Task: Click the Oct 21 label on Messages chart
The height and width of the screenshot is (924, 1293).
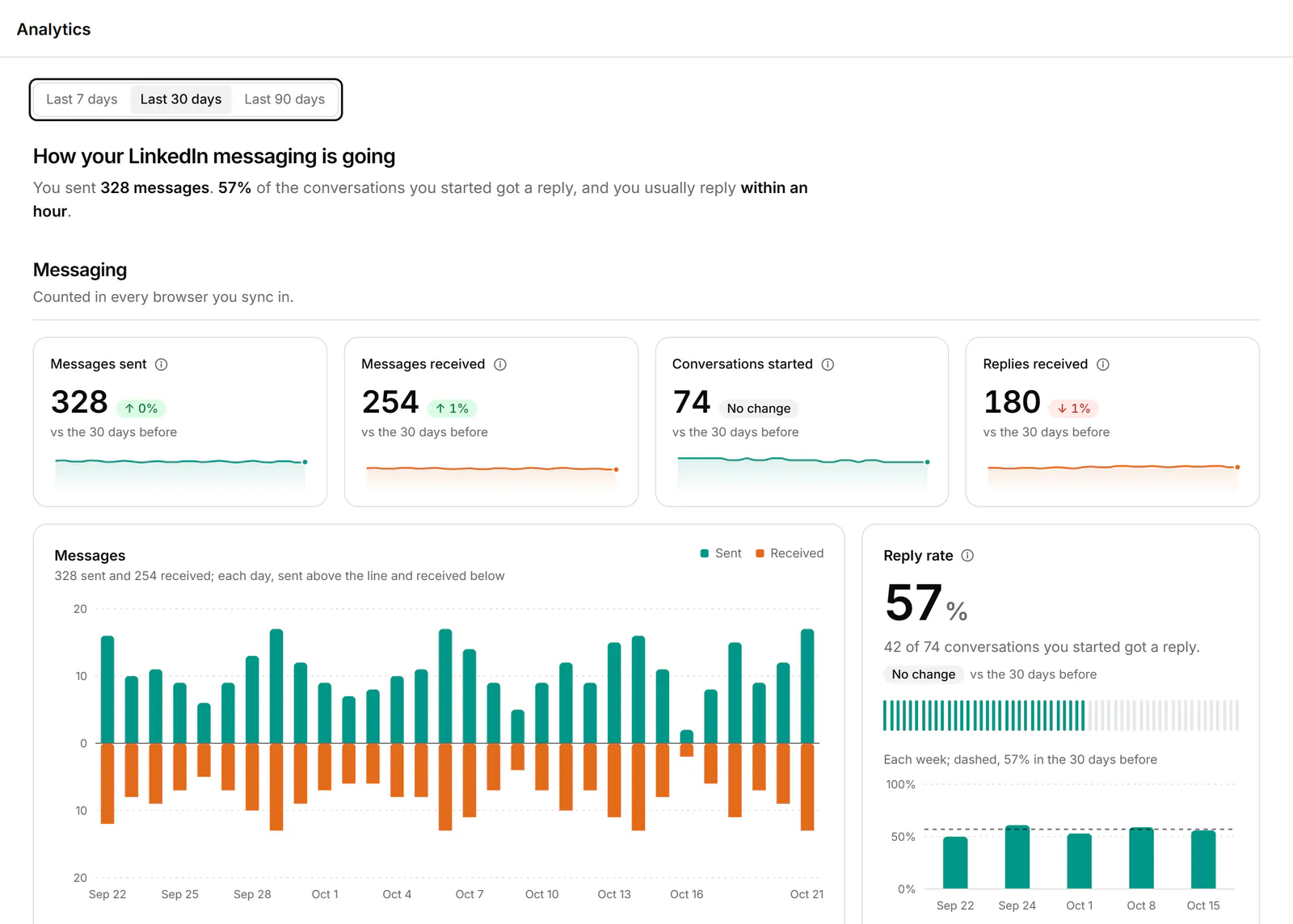Action: tap(807, 894)
